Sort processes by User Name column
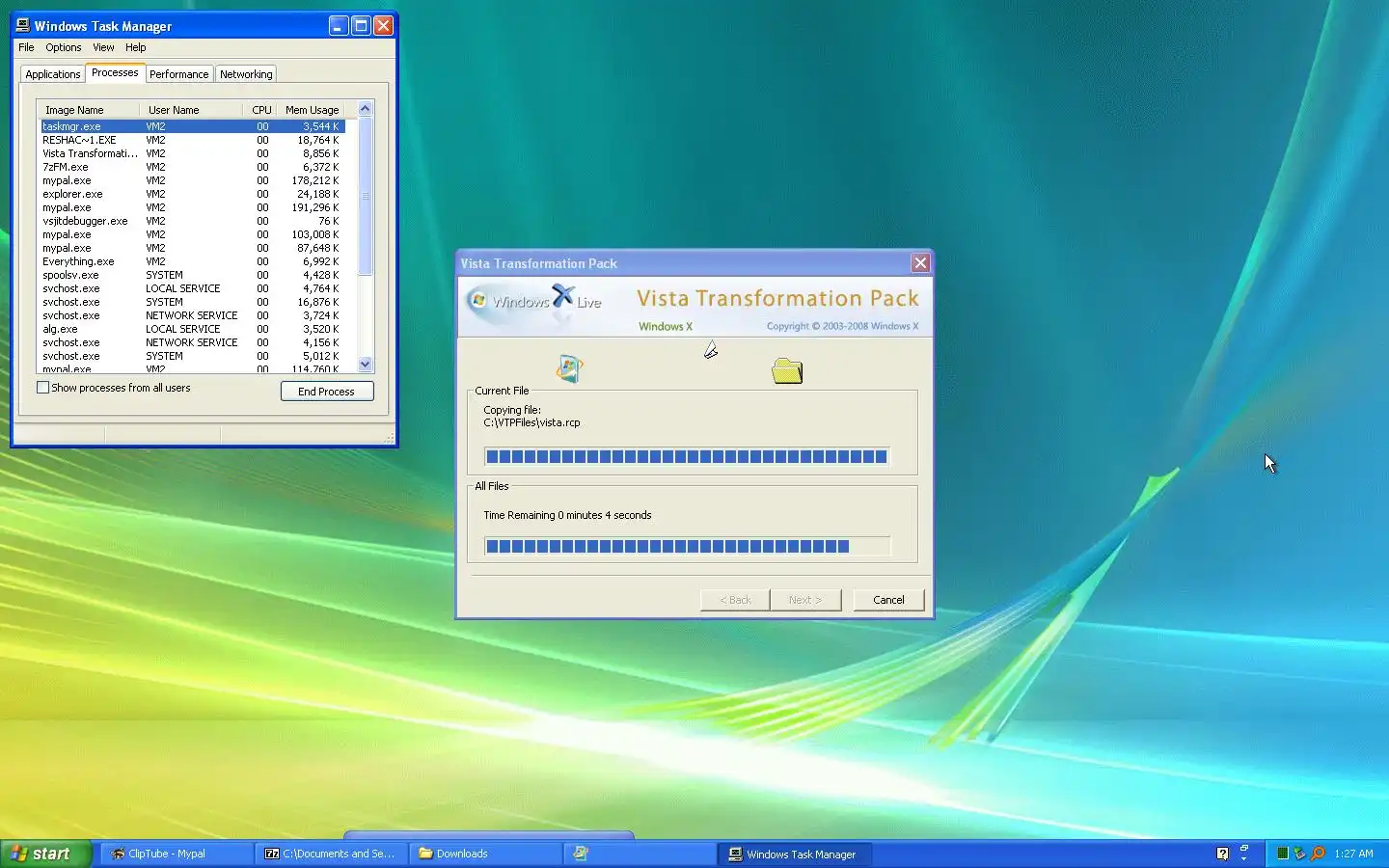Screen dimensions: 1389x868 (190, 110)
